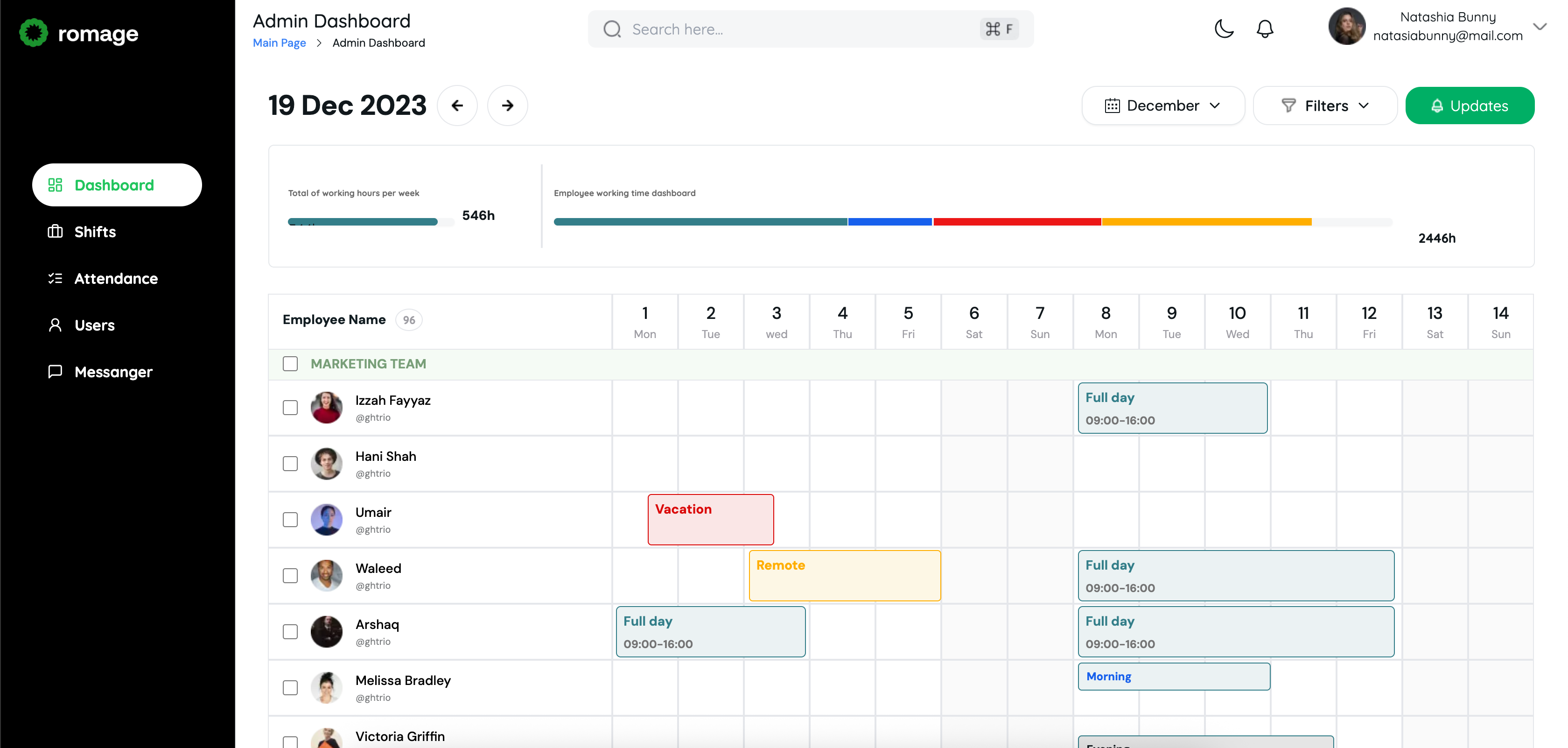Image resolution: width=1568 pixels, height=748 pixels.
Task: Open the Attendance section icon
Action: tap(56, 278)
